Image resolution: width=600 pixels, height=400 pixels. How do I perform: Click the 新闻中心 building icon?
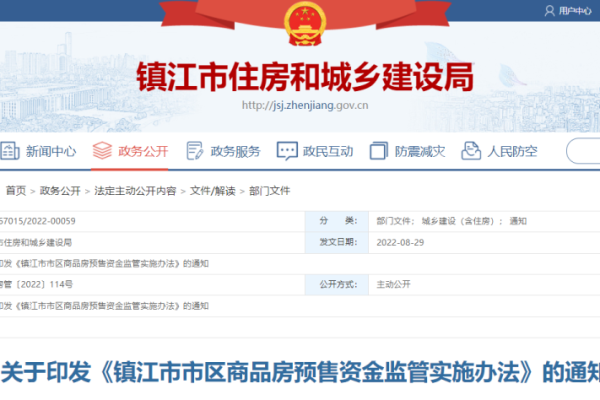[x=9, y=151]
